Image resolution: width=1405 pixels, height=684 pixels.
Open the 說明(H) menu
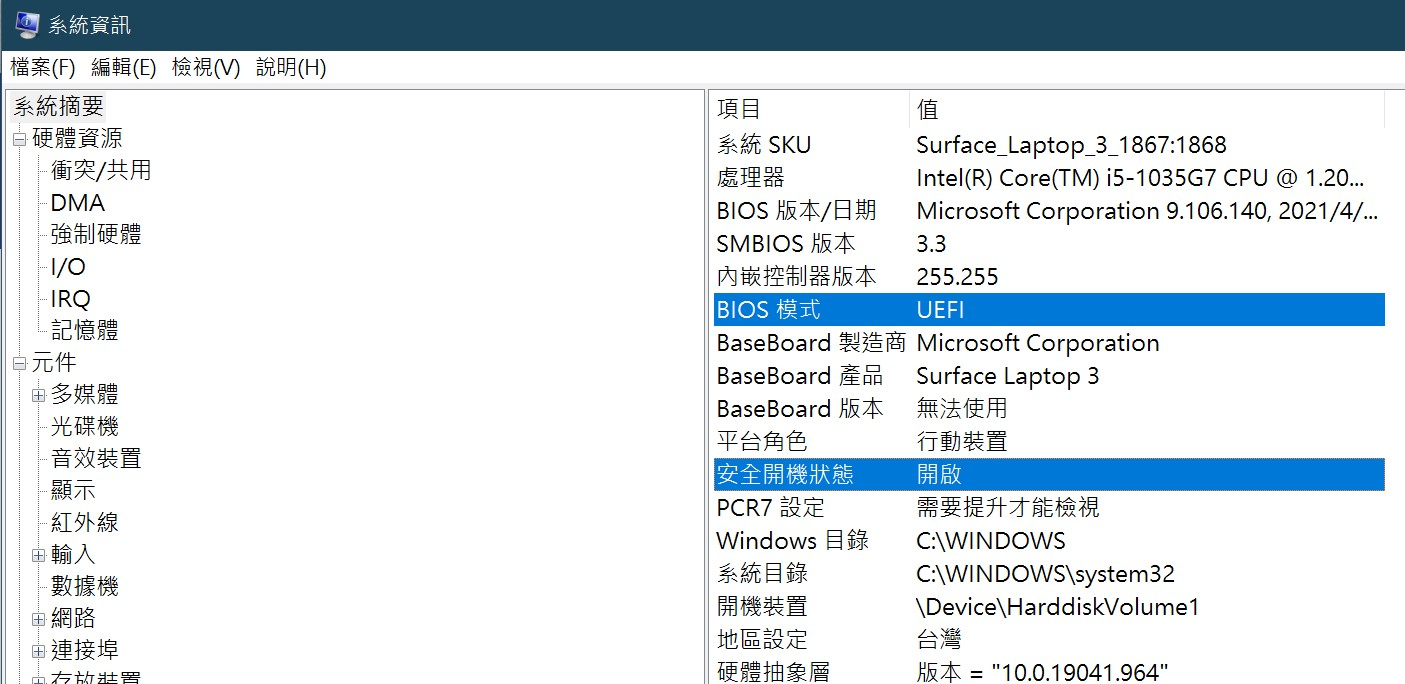(291, 68)
